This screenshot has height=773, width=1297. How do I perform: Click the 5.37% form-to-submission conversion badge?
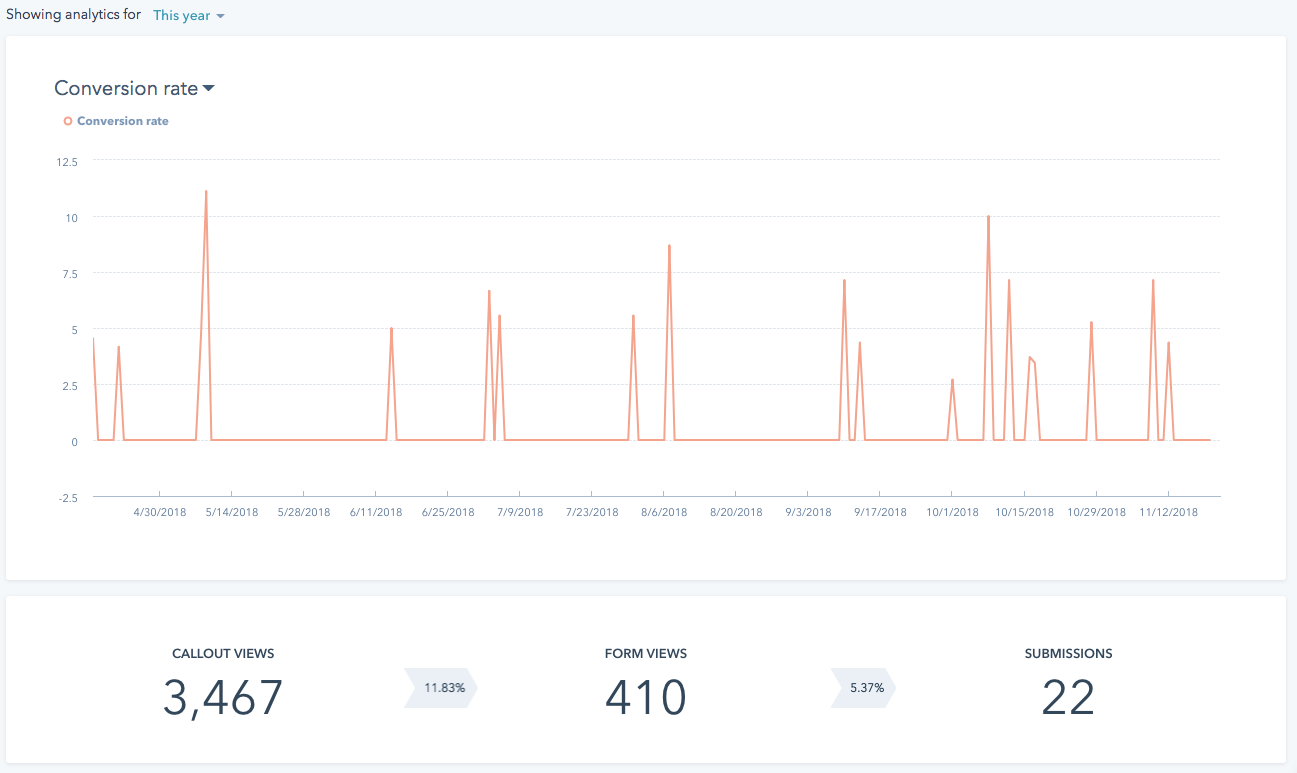(x=864, y=688)
